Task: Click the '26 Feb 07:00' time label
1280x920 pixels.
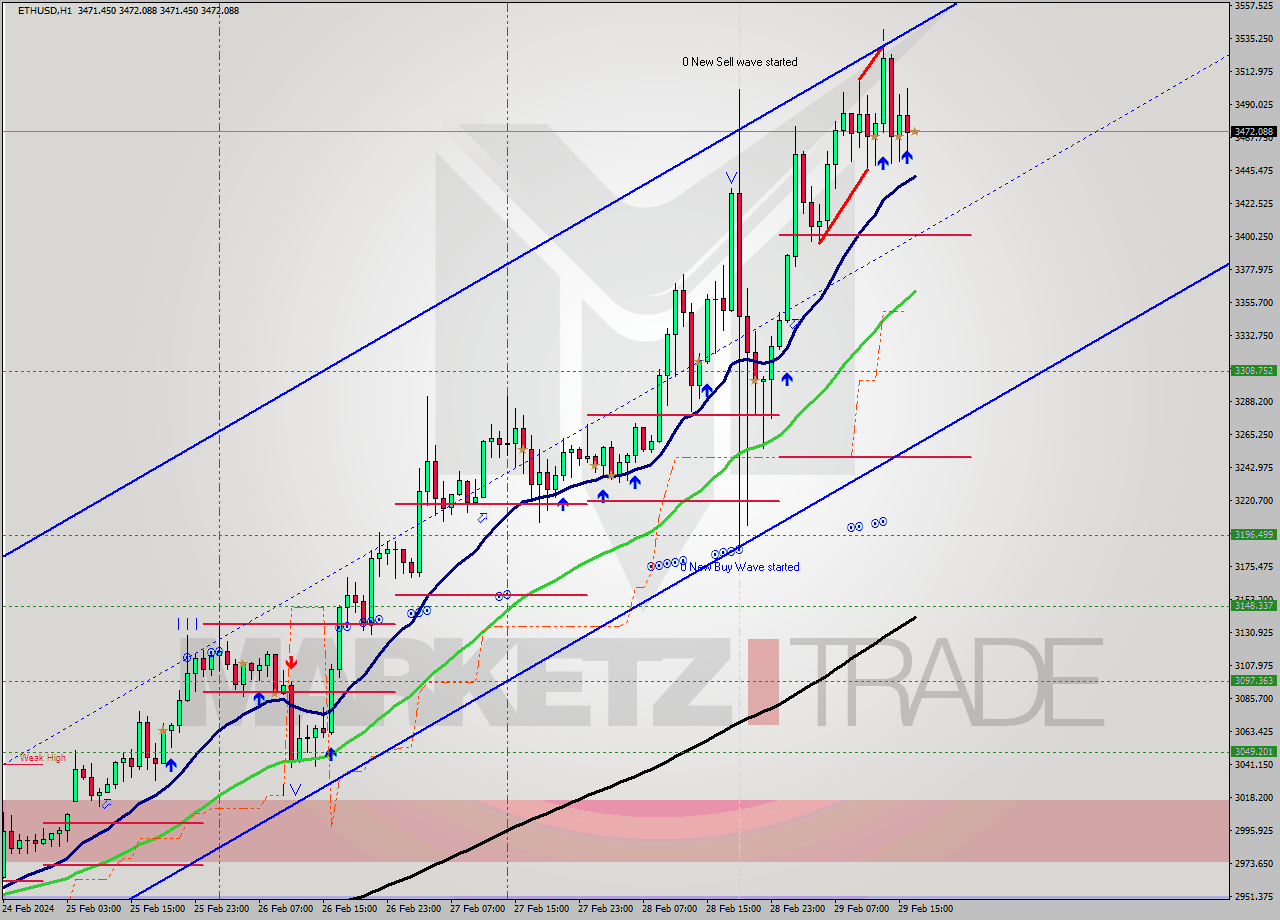Action: point(285,910)
